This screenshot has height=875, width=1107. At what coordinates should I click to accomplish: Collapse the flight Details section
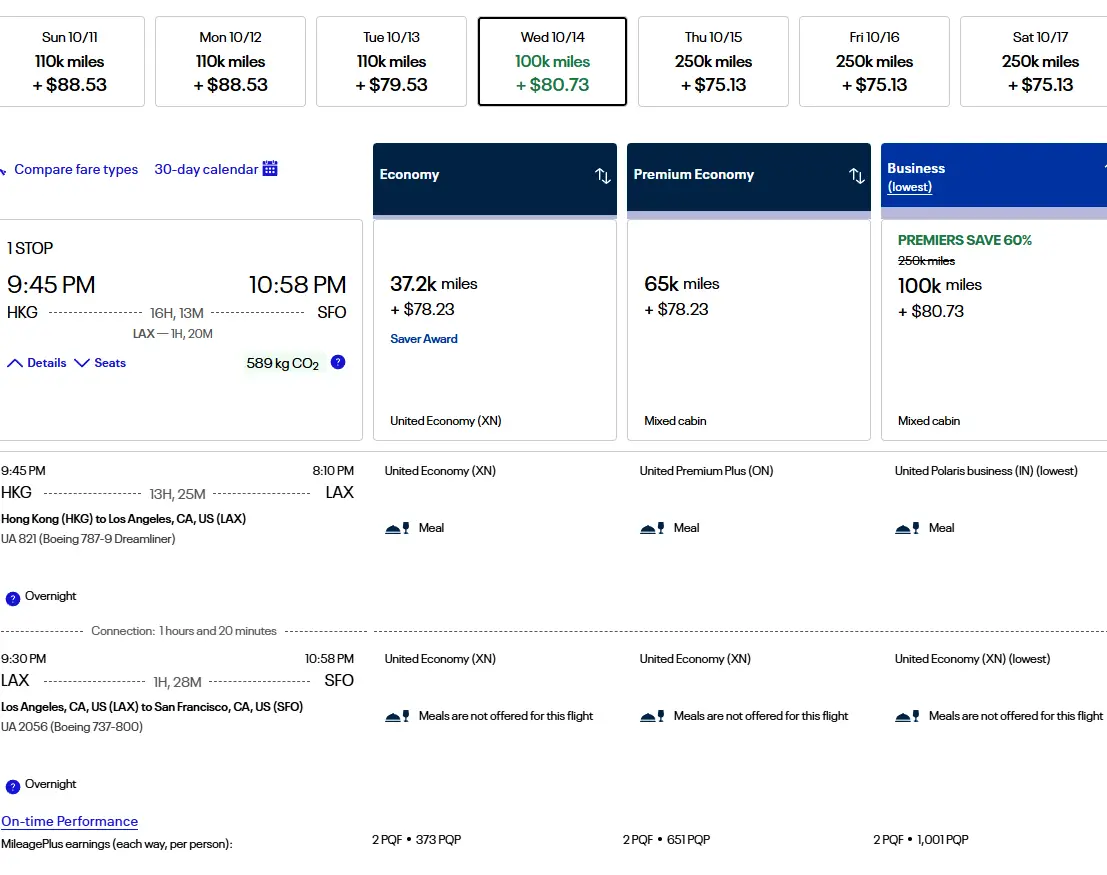37,363
